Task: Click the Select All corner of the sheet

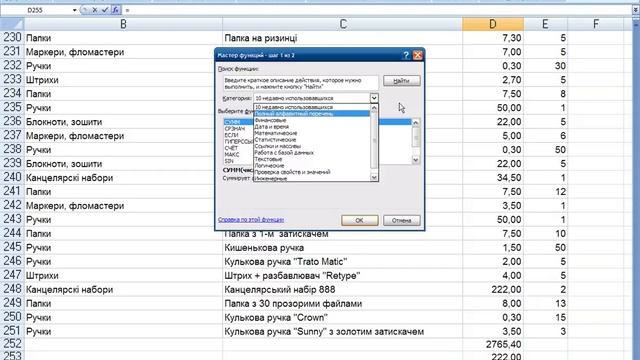Action: [x=12, y=24]
